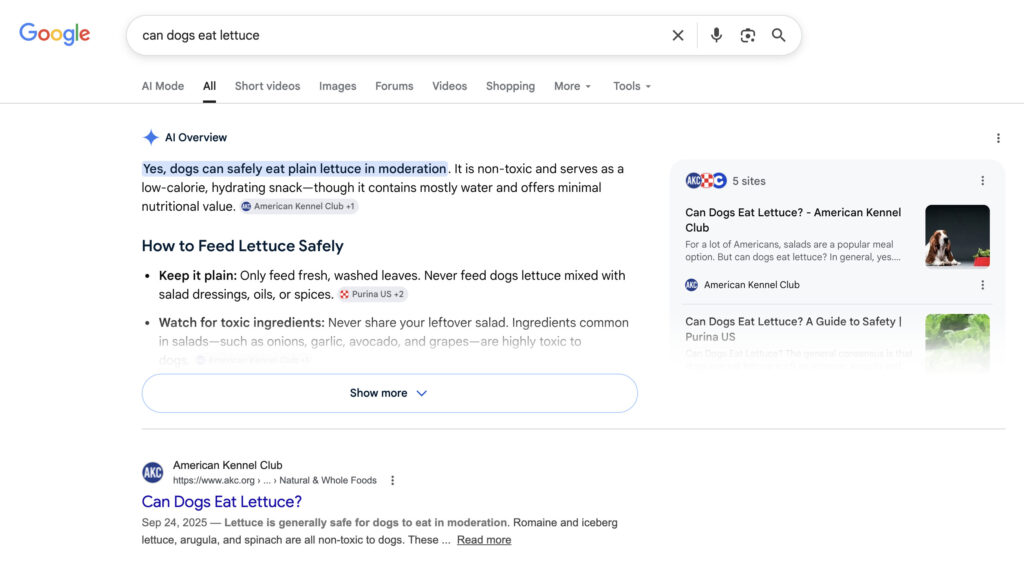
Task: Open Google Lens image search icon
Action: point(748,35)
